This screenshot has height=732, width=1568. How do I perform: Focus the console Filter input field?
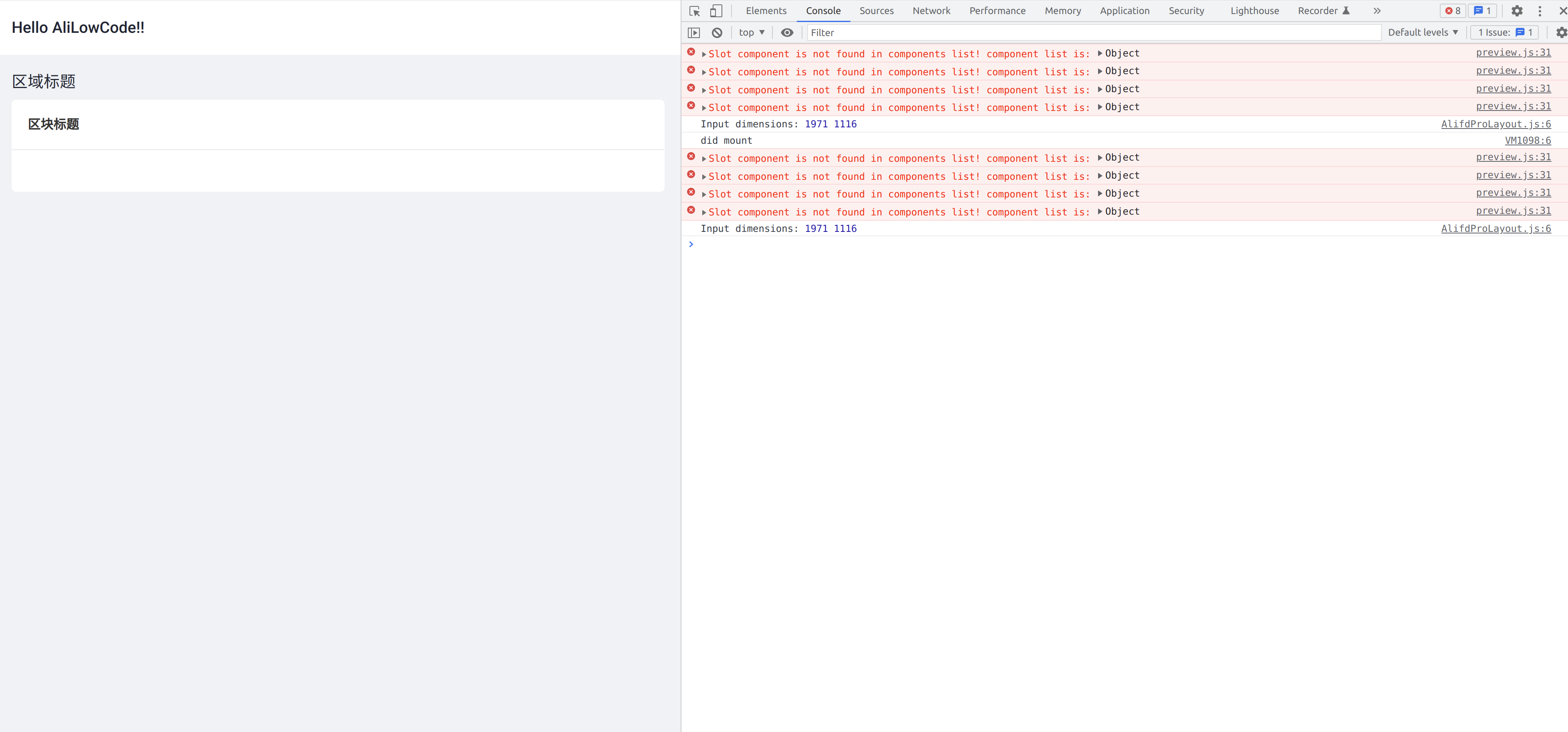coord(1093,33)
